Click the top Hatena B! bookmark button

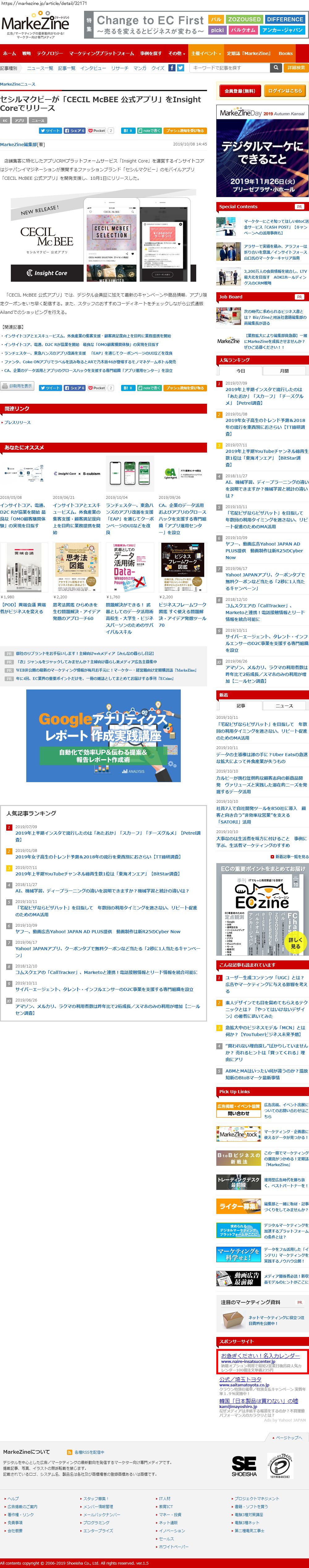[127, 130]
